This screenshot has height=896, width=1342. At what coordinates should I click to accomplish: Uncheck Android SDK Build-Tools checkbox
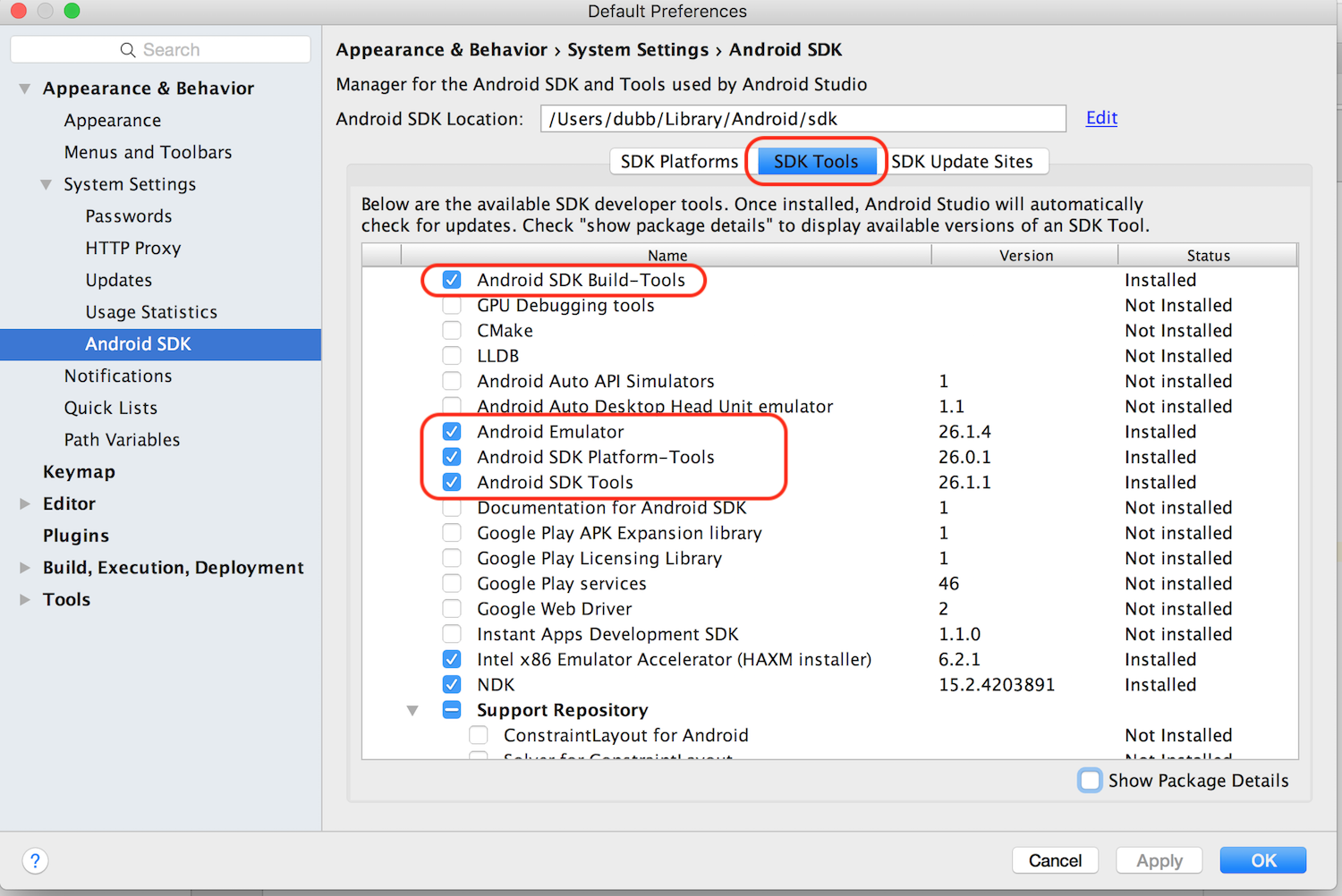click(452, 280)
